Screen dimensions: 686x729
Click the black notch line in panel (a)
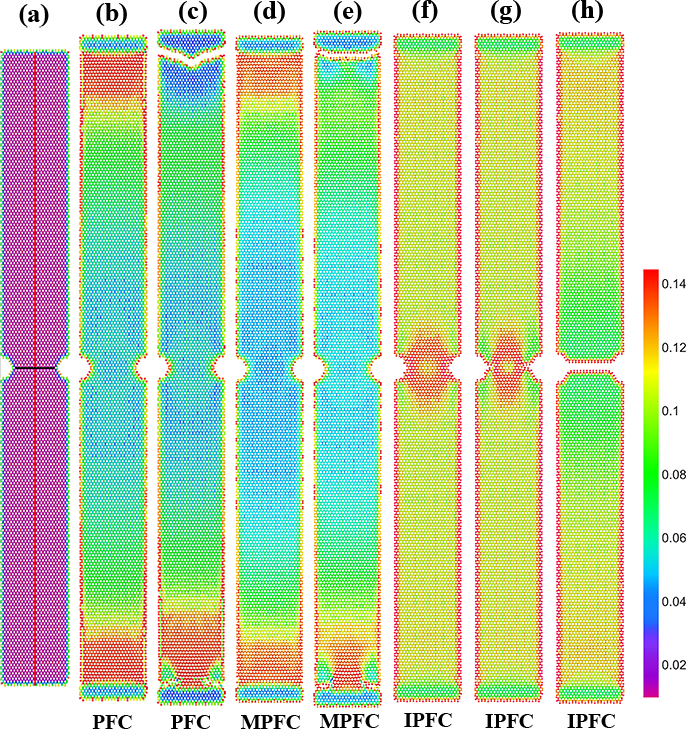point(35,368)
